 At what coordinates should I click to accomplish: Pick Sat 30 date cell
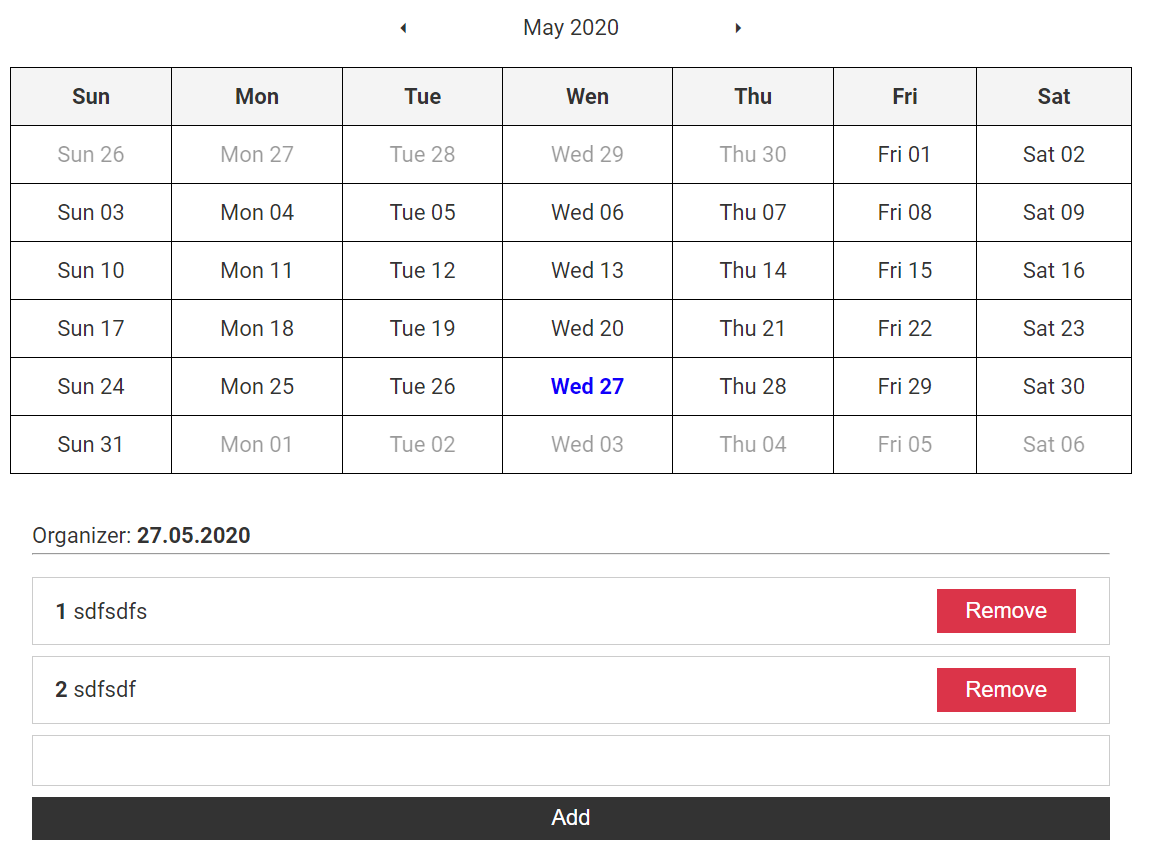tap(1053, 387)
